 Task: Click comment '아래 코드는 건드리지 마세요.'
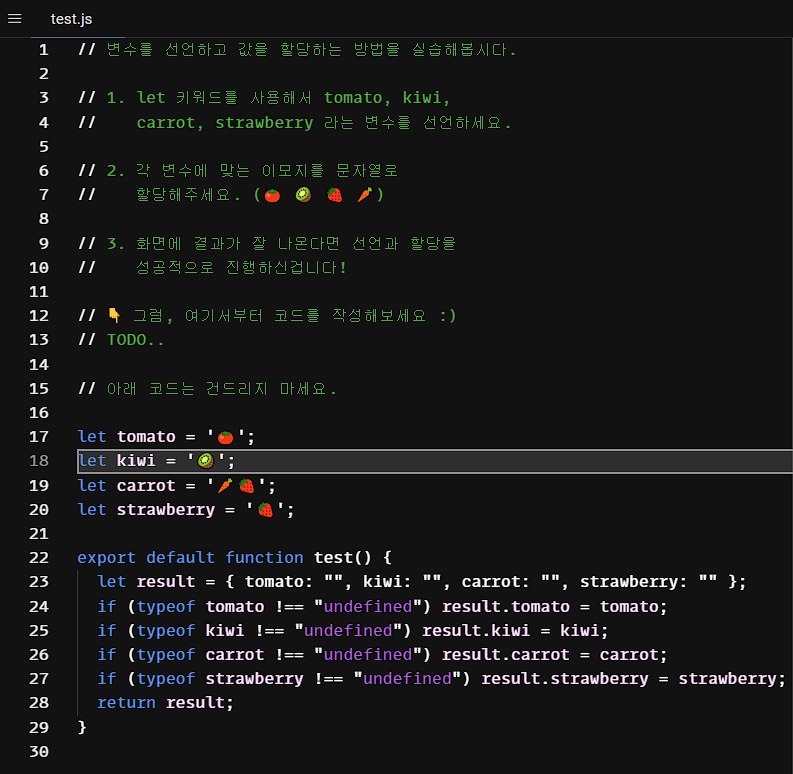222,389
